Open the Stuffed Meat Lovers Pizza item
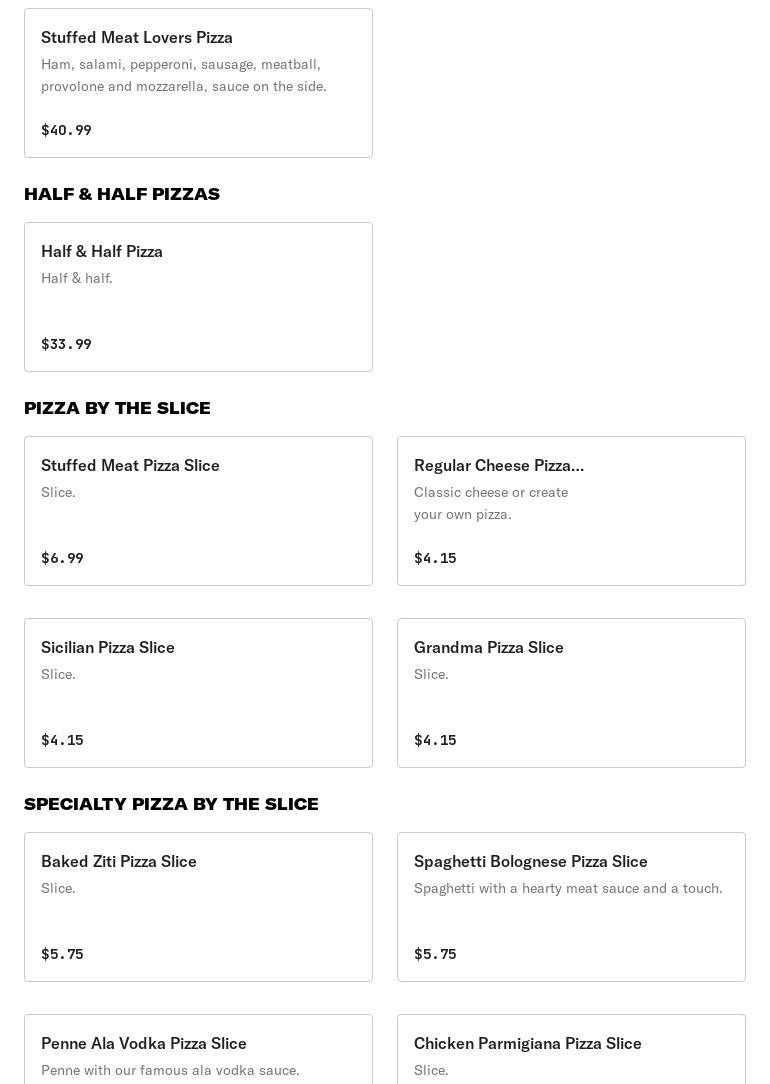Viewport: 770px width, 1084px height. 137,37
